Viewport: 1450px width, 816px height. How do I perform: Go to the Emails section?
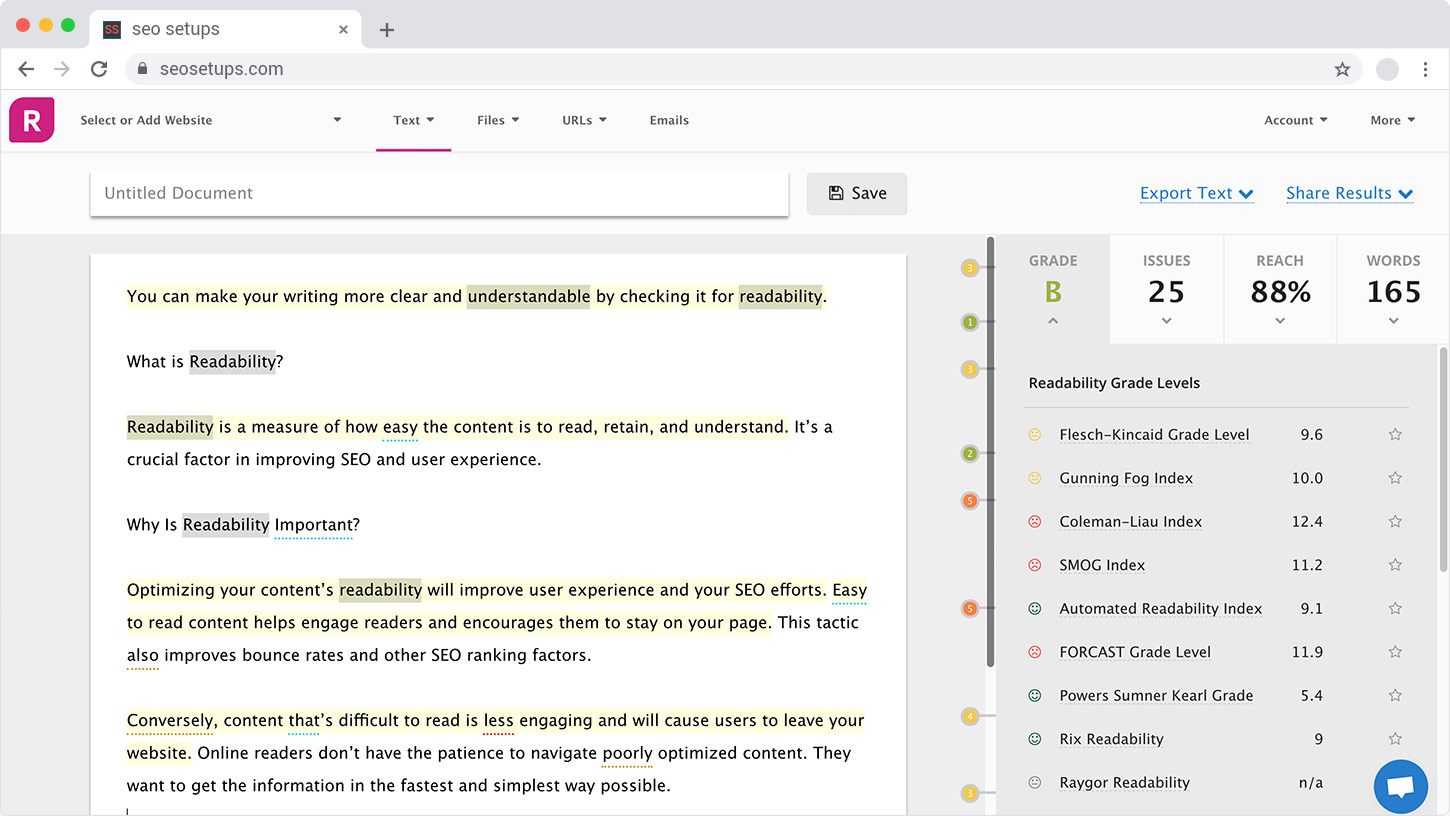[669, 120]
